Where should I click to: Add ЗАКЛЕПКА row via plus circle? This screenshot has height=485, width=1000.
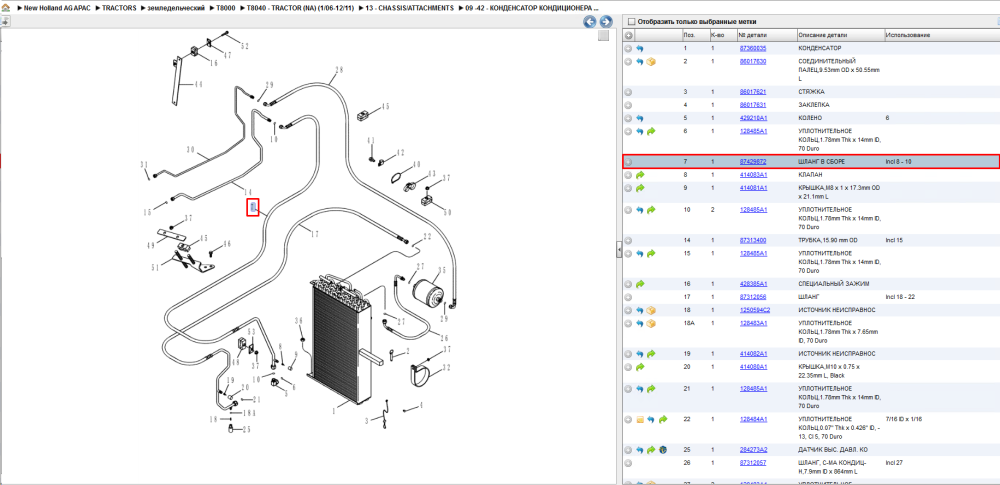click(x=628, y=105)
